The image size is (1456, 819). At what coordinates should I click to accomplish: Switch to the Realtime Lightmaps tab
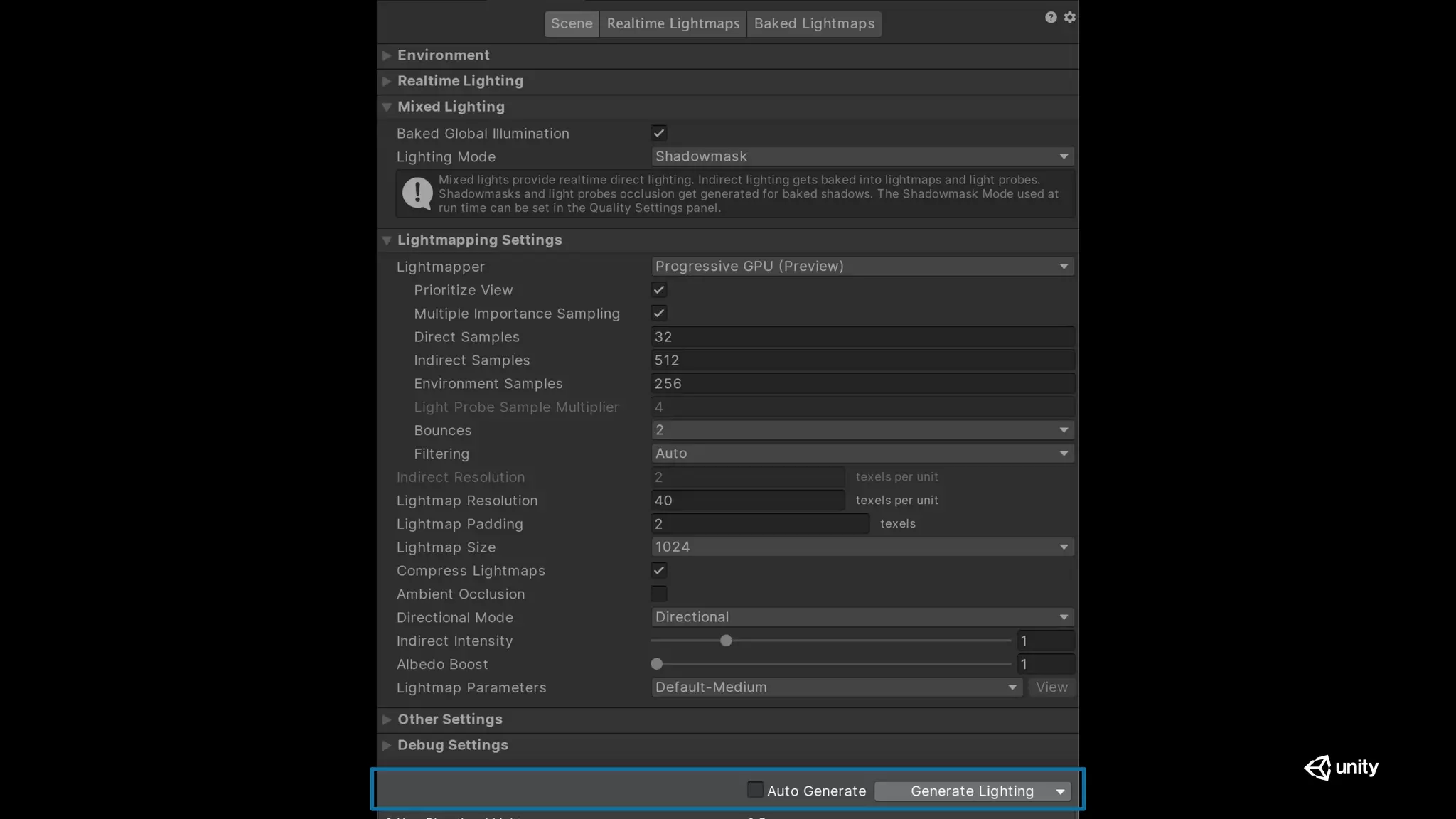pos(673,23)
